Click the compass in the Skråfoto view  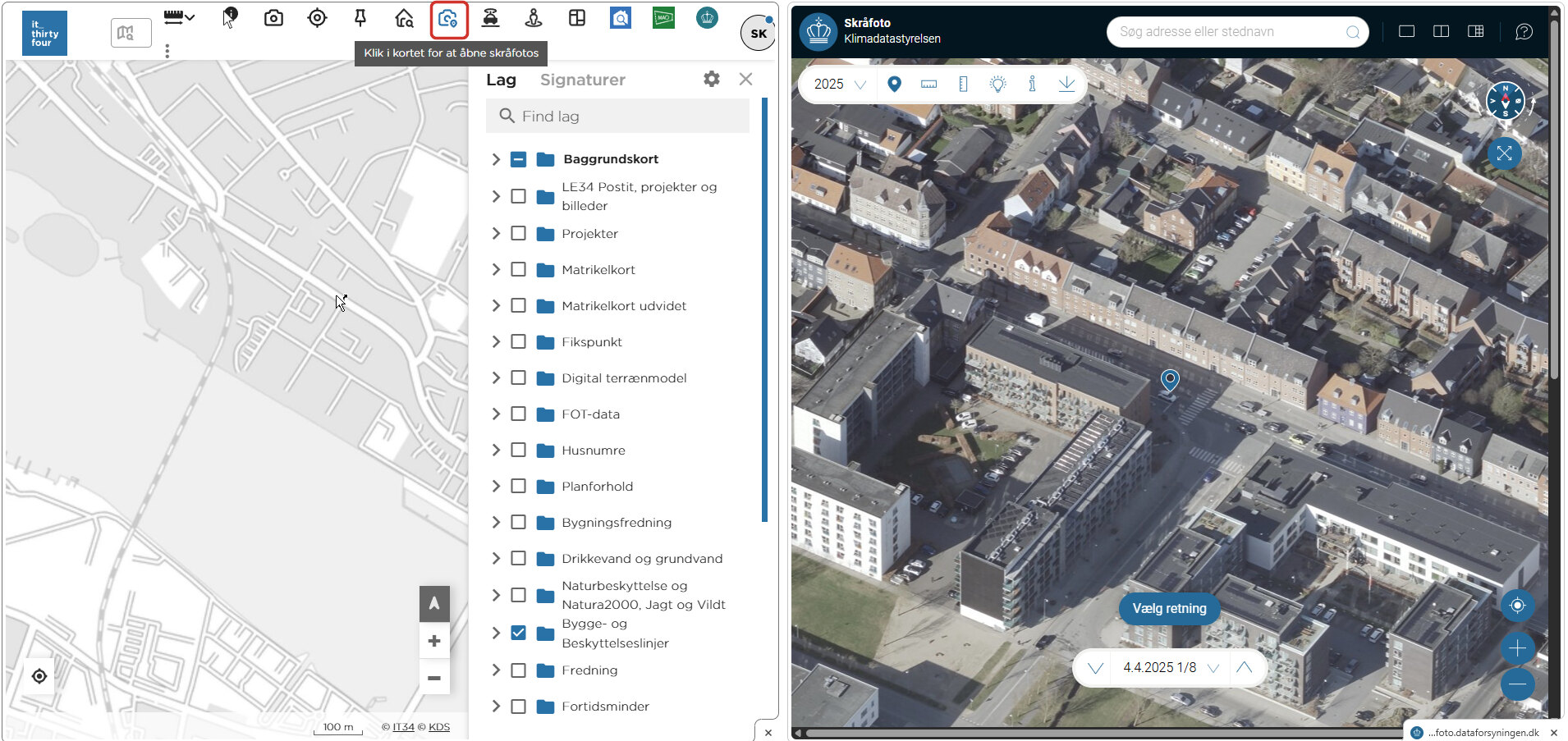coord(1505,102)
